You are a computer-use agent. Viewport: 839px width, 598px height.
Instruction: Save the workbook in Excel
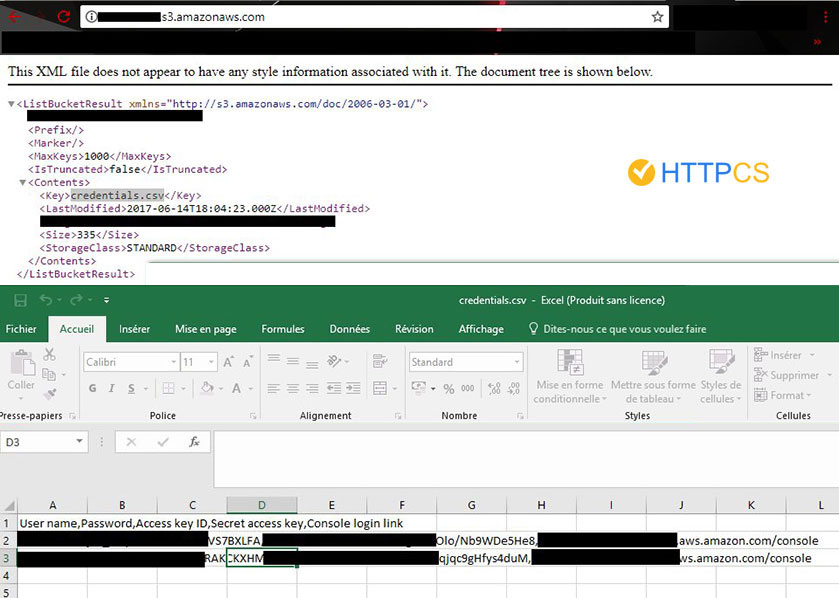[x=20, y=300]
